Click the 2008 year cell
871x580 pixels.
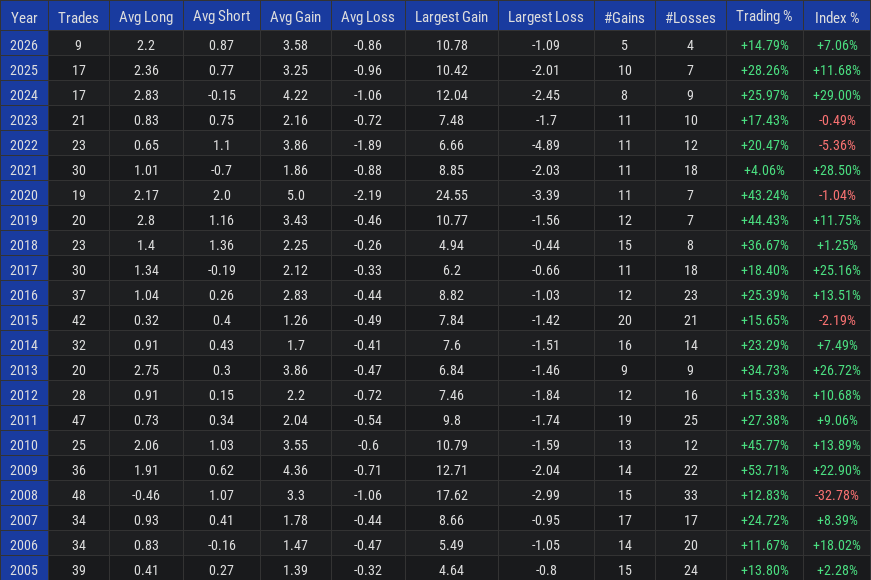pos(24,495)
